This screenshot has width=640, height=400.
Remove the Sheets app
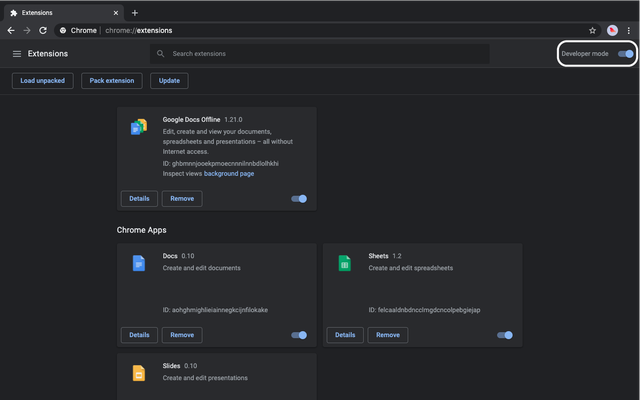coord(388,335)
